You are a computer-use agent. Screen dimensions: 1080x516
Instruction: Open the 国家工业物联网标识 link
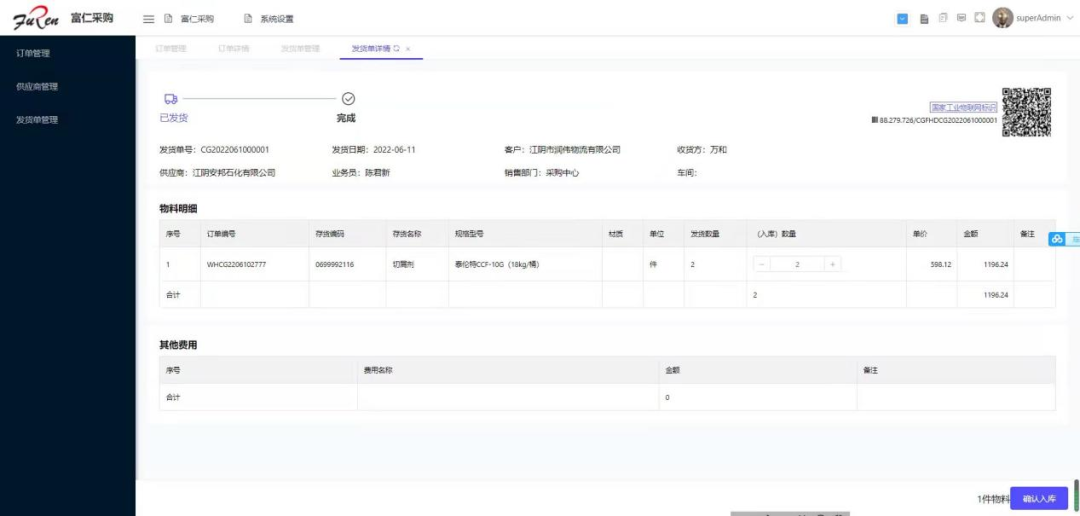pos(964,107)
